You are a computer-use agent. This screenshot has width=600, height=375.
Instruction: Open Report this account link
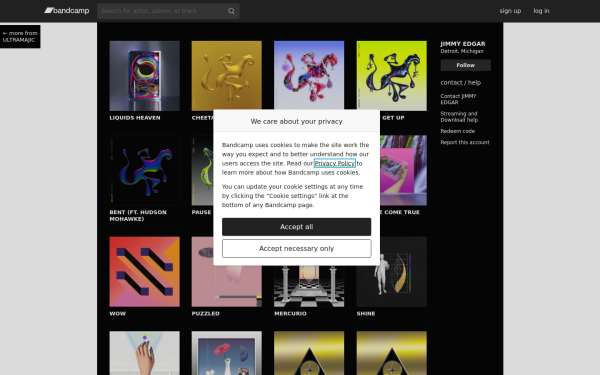click(x=465, y=142)
